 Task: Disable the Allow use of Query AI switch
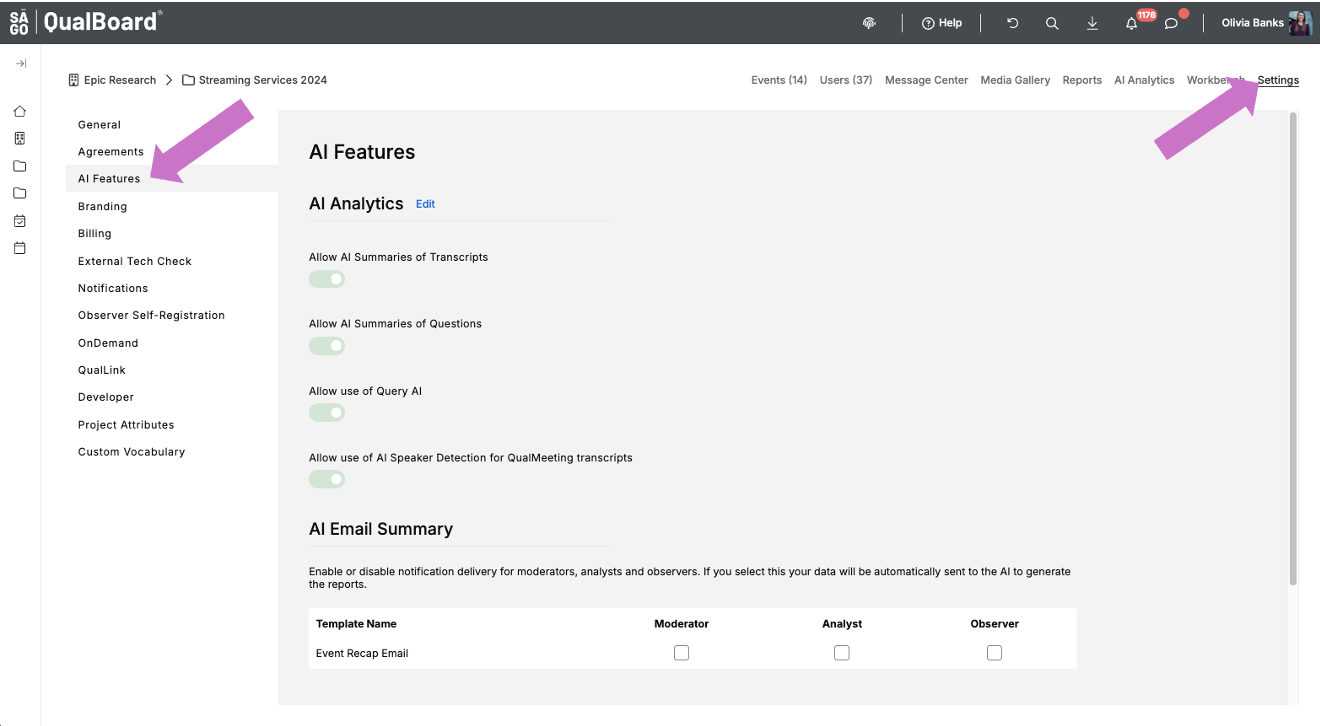[x=327, y=413]
